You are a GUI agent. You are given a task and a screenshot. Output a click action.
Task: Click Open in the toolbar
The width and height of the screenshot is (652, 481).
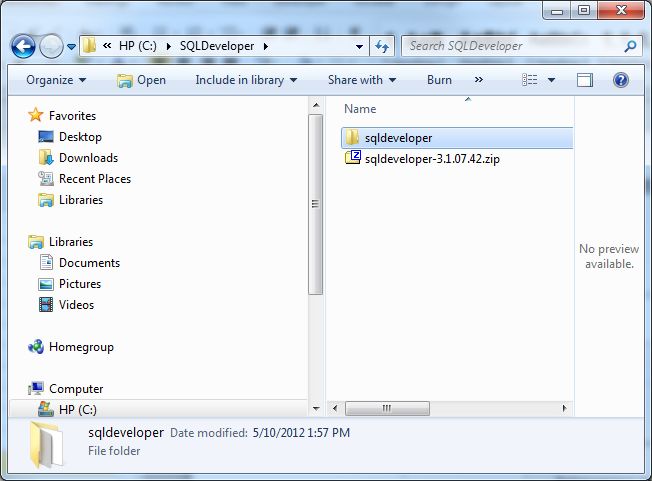141,80
